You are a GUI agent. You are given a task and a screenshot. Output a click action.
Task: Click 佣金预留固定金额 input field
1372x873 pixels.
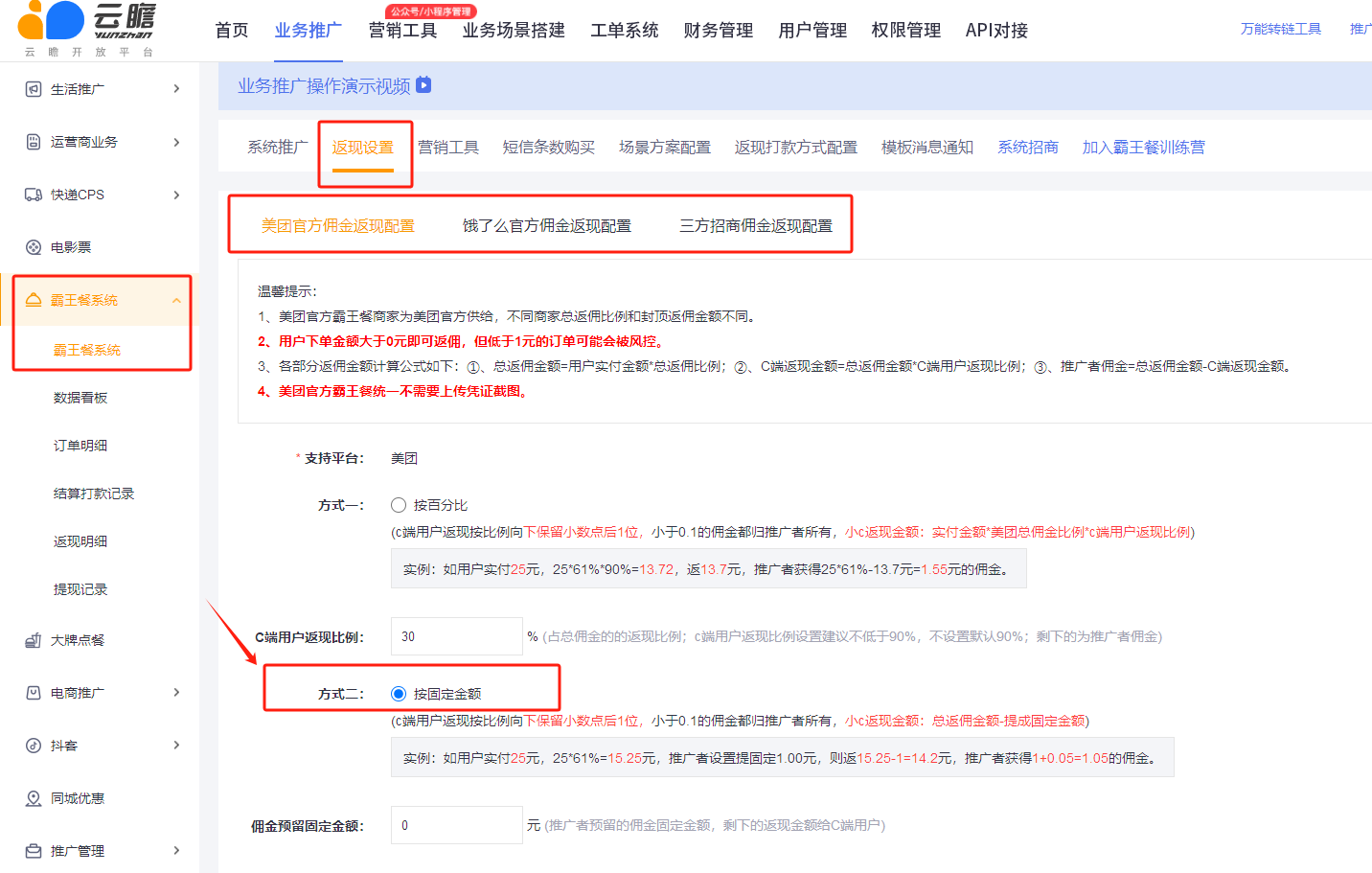[457, 825]
